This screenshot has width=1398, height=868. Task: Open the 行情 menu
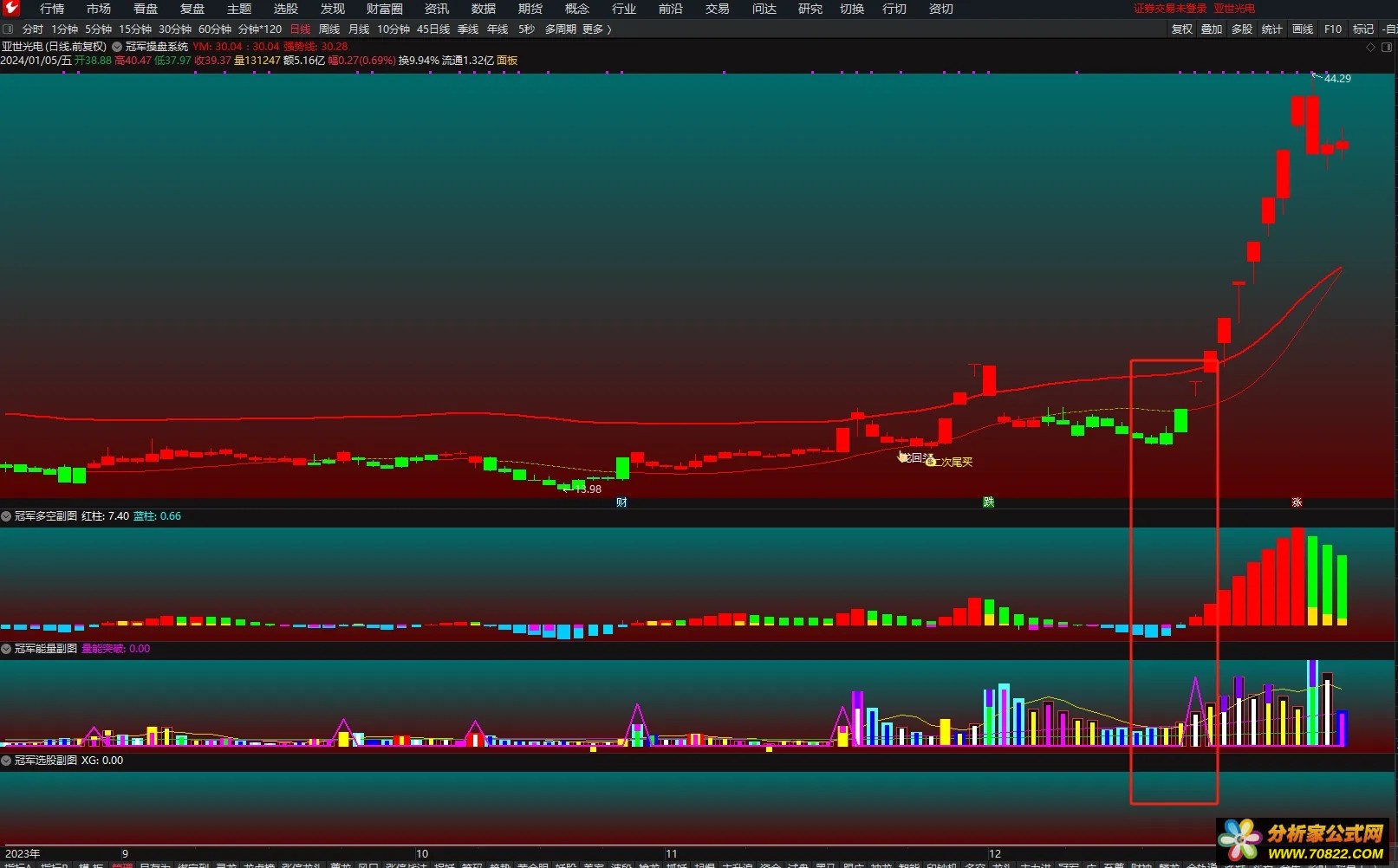52,9
